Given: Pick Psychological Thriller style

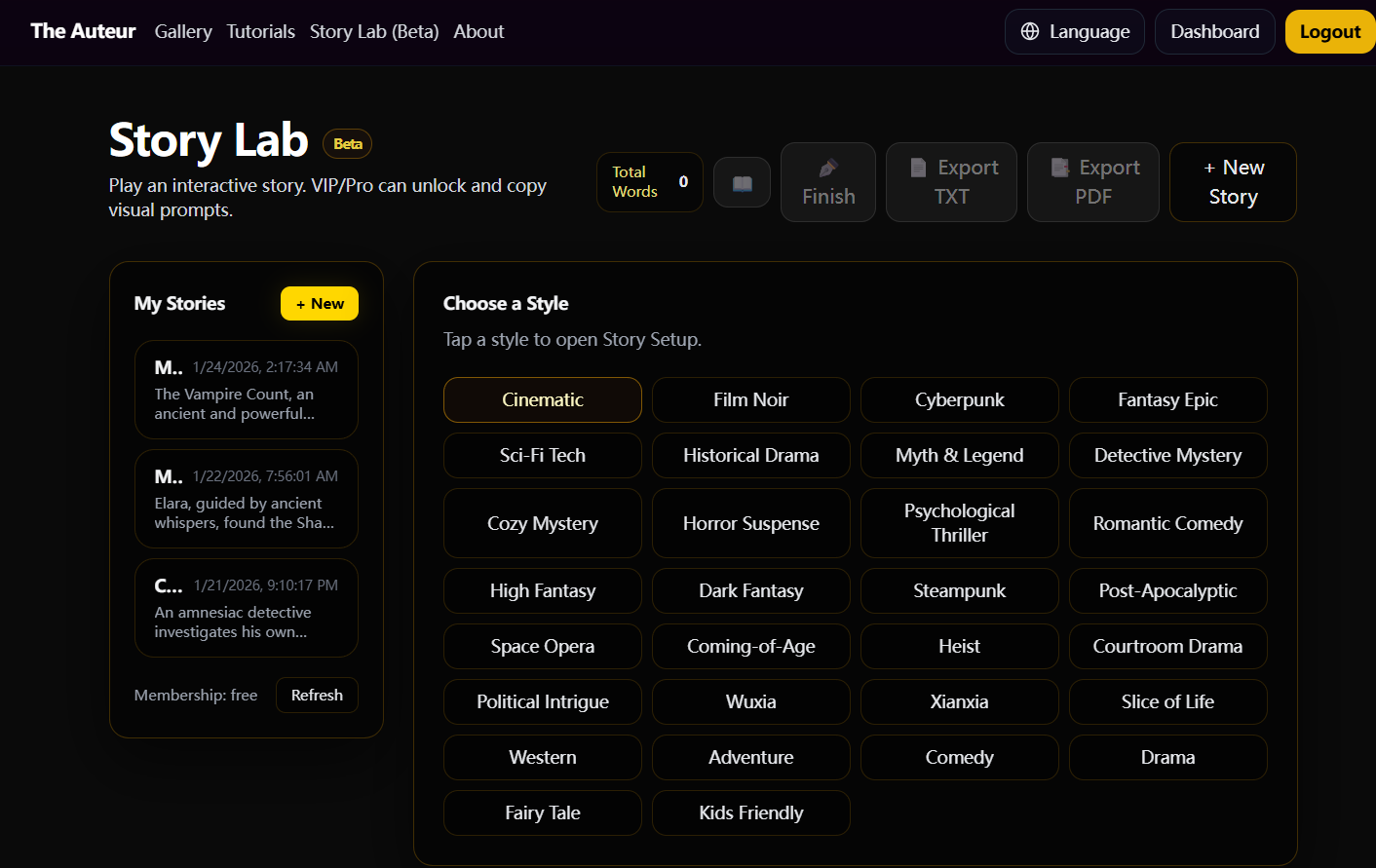Looking at the screenshot, I should (x=960, y=523).
